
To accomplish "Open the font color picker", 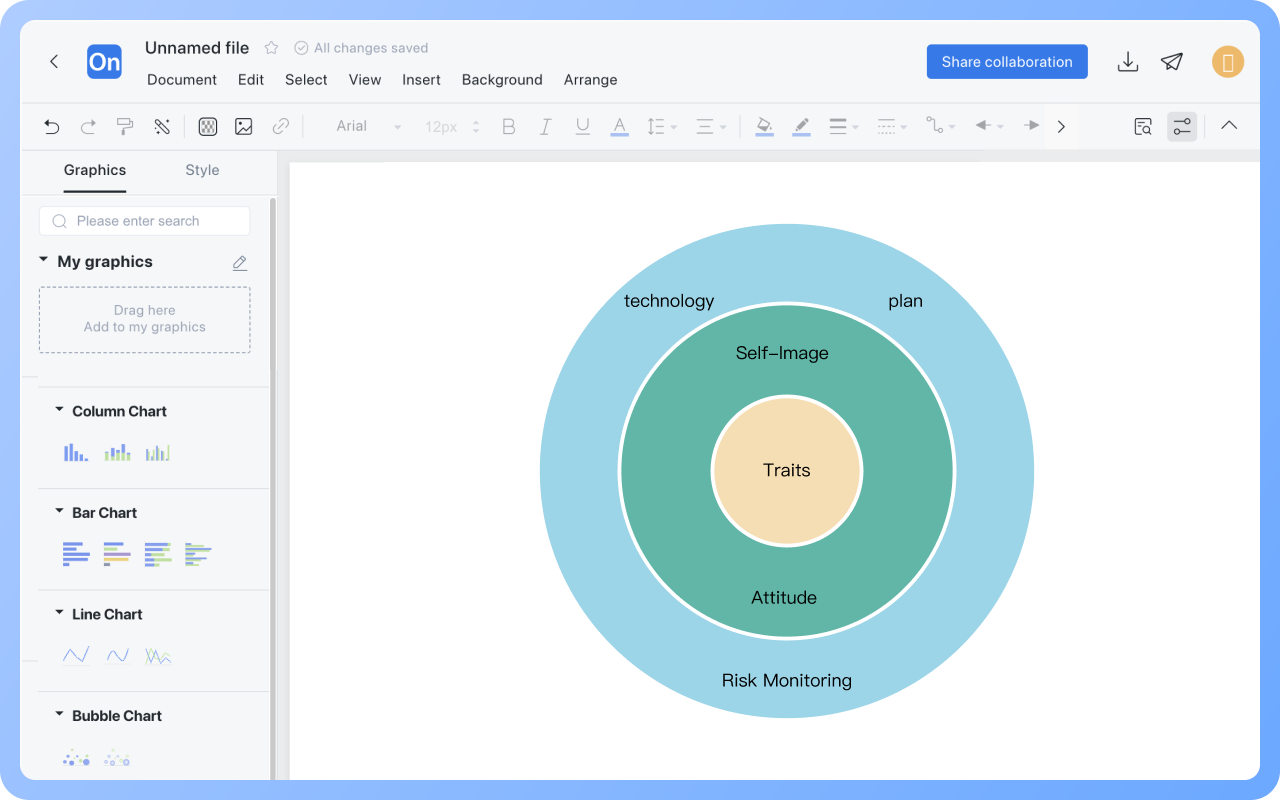I will [620, 127].
